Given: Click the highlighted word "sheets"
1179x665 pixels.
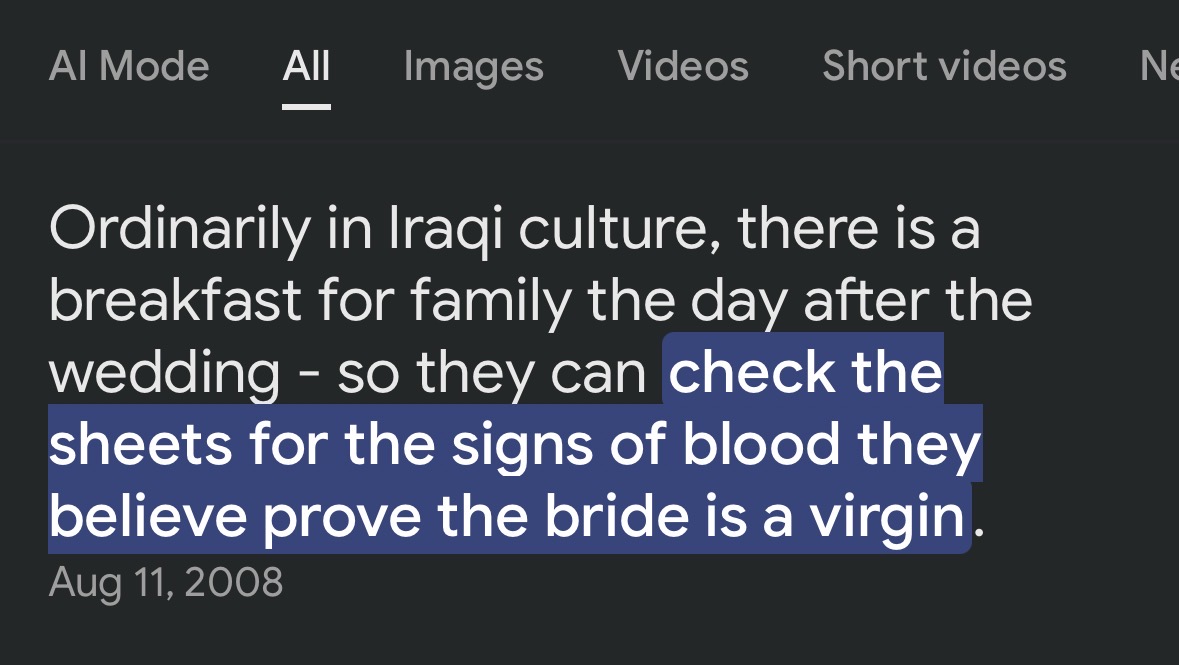Looking at the screenshot, I should [140, 445].
